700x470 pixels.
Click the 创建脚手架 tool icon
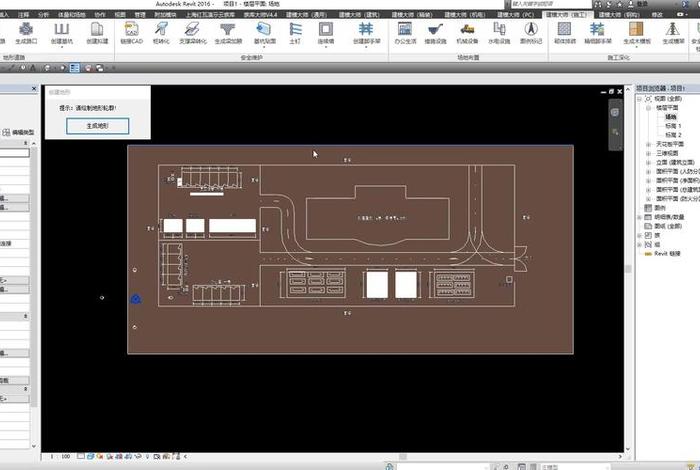click(x=366, y=29)
